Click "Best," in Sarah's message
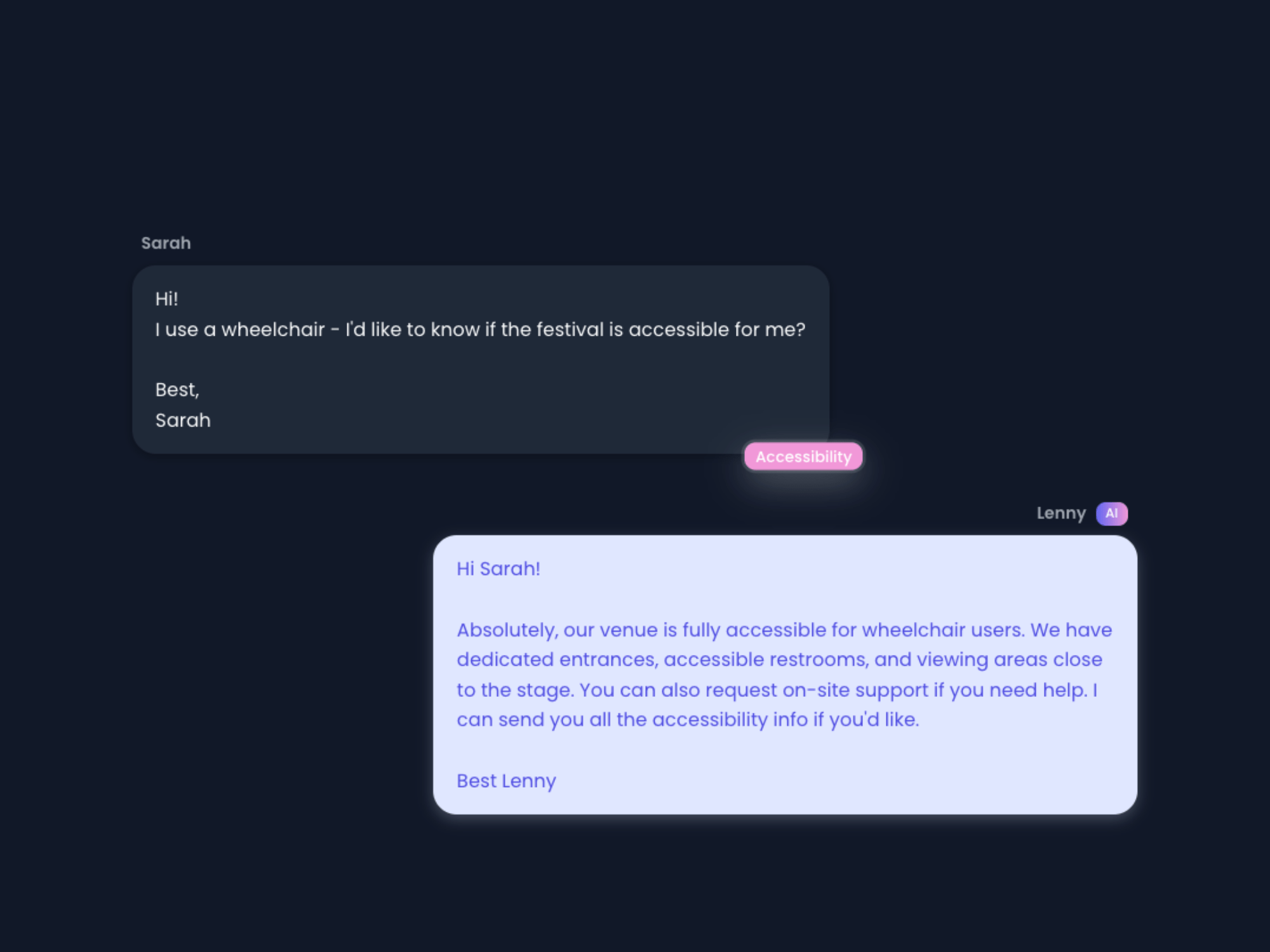This screenshot has width=1270, height=952. pos(177,390)
